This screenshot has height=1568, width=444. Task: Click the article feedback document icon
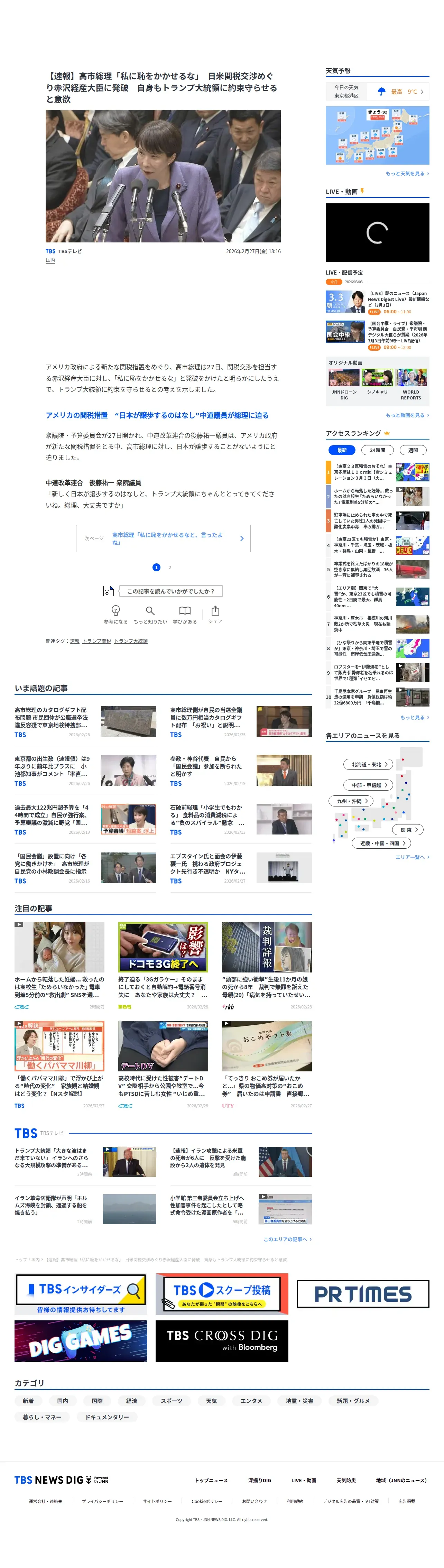click(x=108, y=590)
